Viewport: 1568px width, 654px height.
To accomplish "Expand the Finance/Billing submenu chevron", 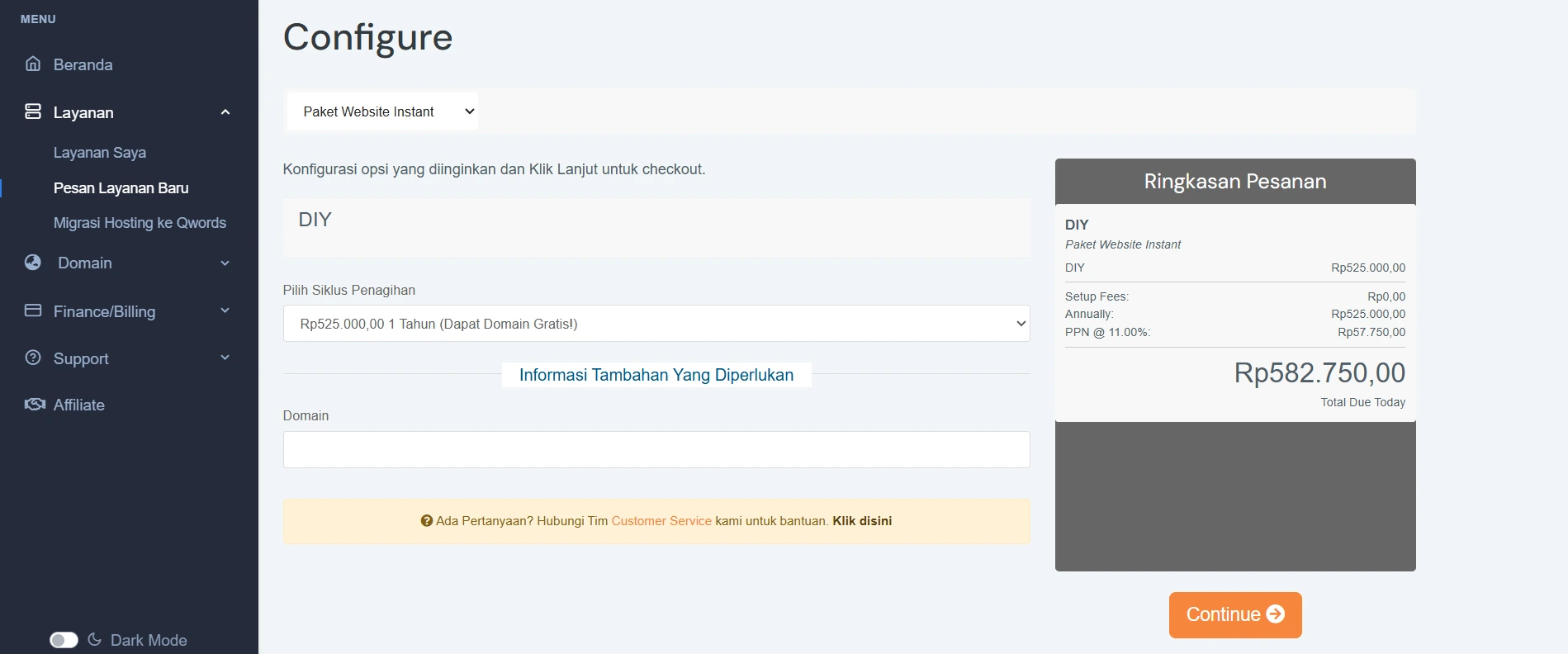I will point(225,311).
